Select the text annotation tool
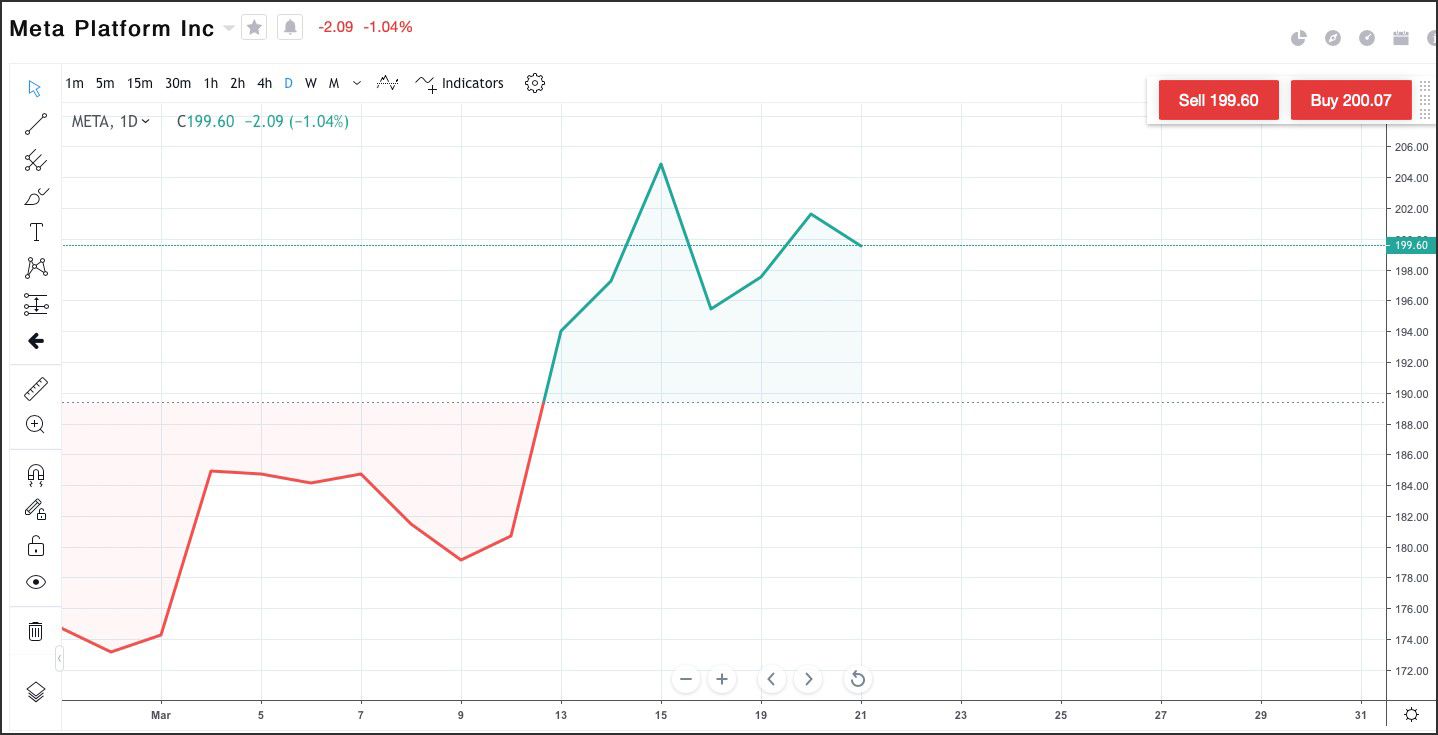 point(36,232)
